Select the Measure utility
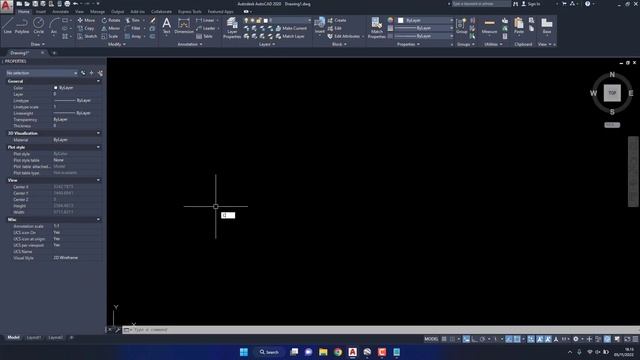The height and width of the screenshot is (360, 640). 489,26
